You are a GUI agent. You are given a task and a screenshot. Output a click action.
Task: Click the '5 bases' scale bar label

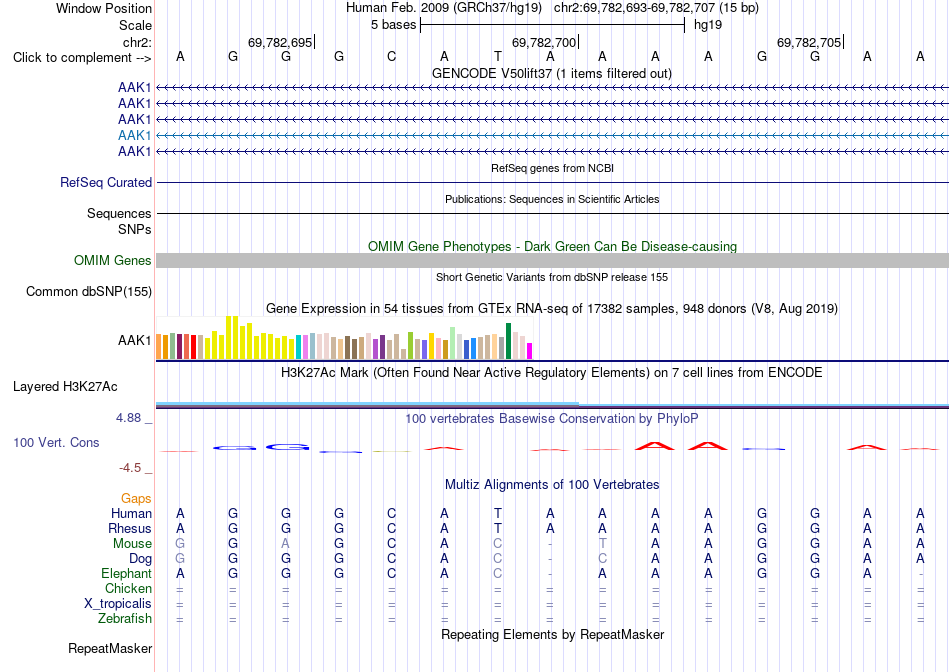(x=393, y=25)
